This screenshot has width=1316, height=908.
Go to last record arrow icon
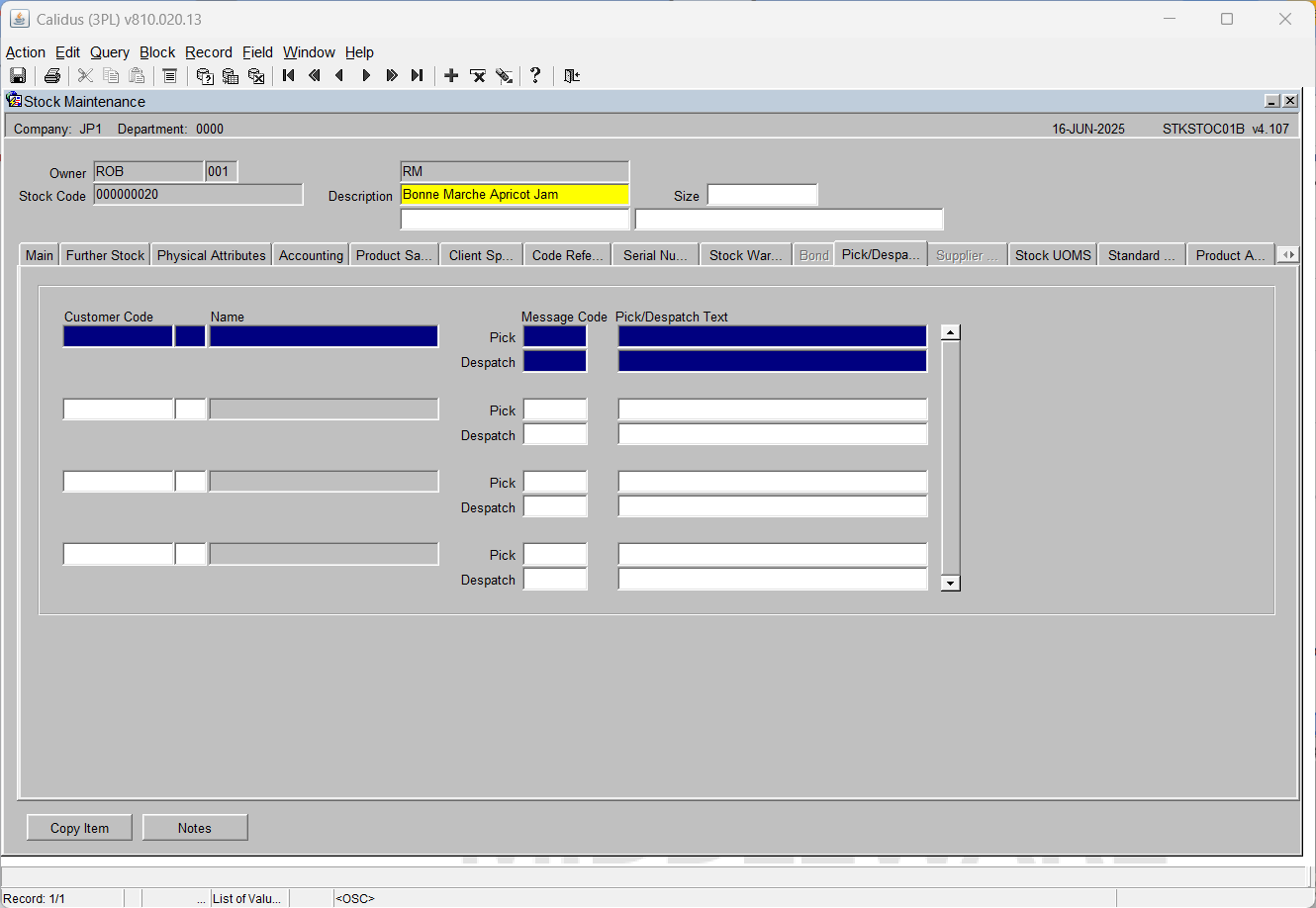tap(418, 76)
